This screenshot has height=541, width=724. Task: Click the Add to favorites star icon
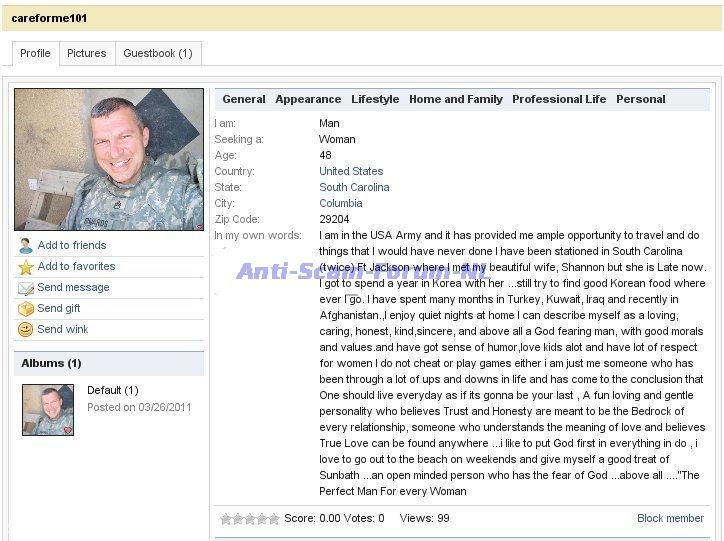coord(26,267)
